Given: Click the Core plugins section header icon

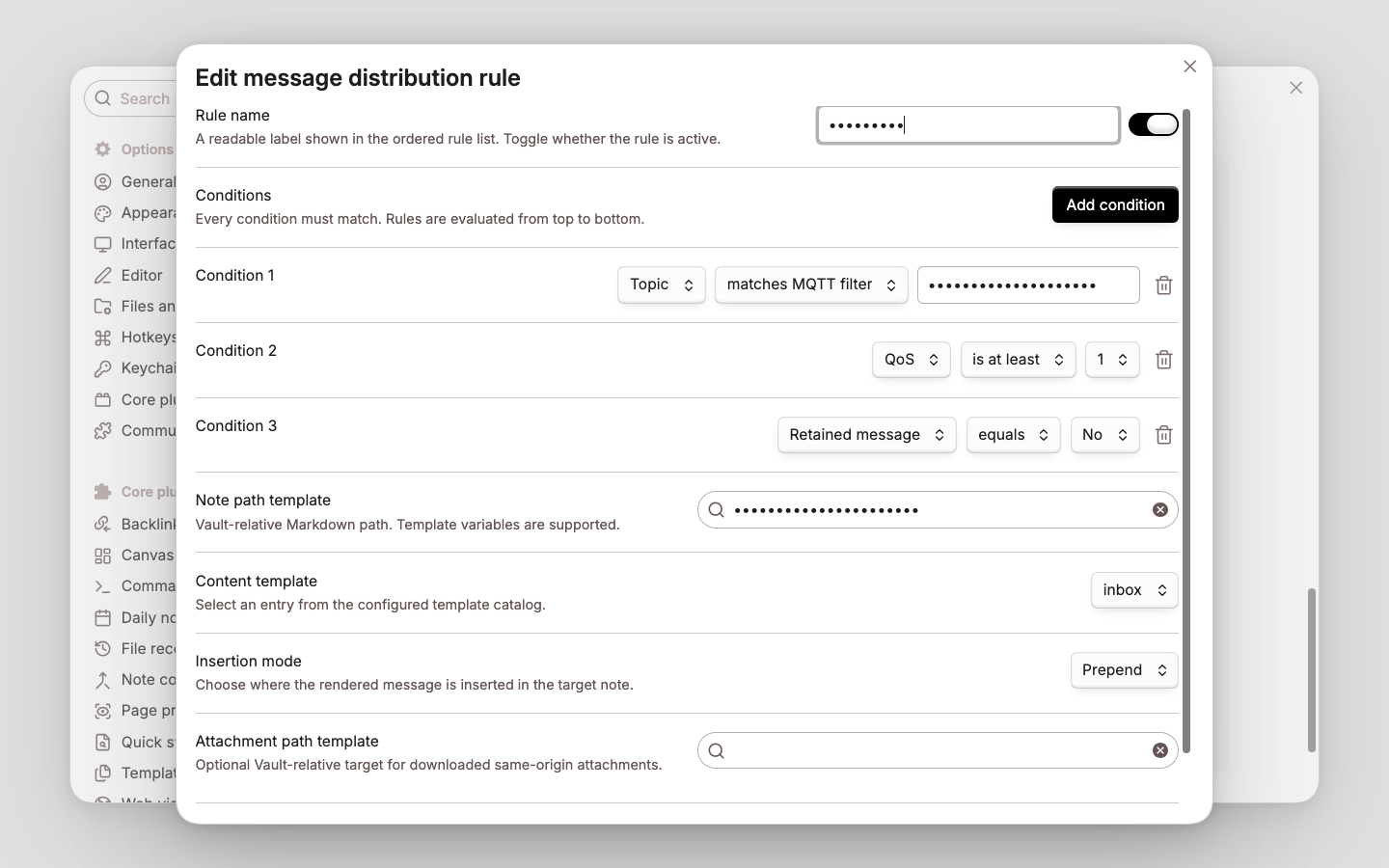Looking at the screenshot, I should (x=102, y=492).
